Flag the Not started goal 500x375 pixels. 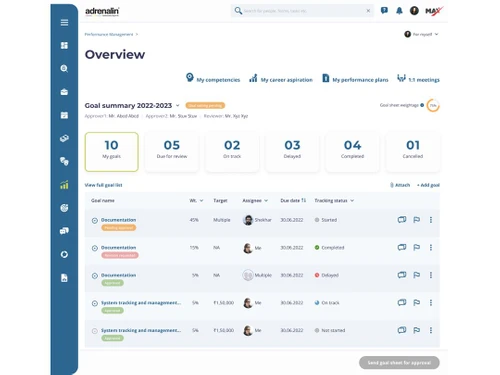[417, 330]
